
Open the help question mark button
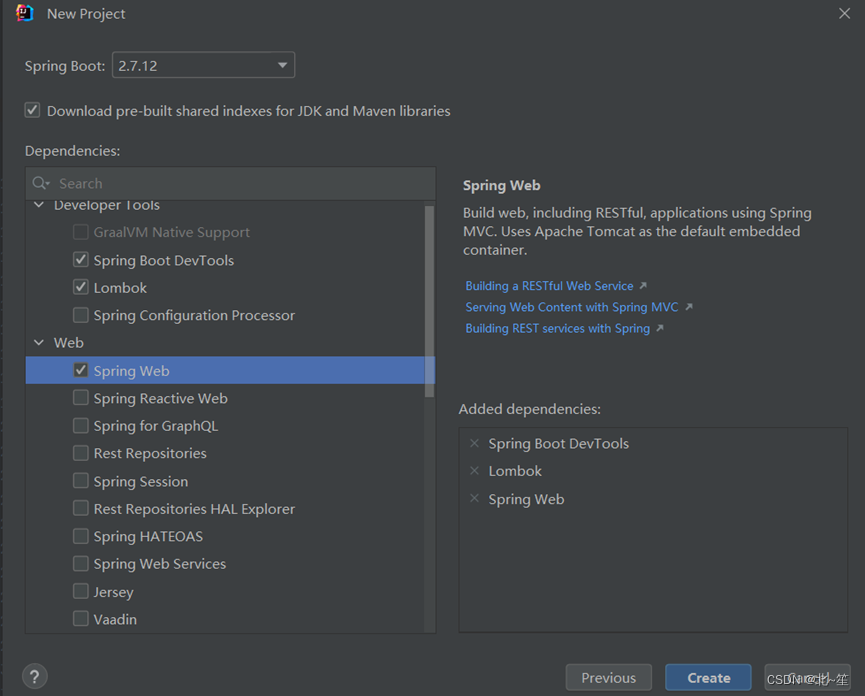[35, 676]
